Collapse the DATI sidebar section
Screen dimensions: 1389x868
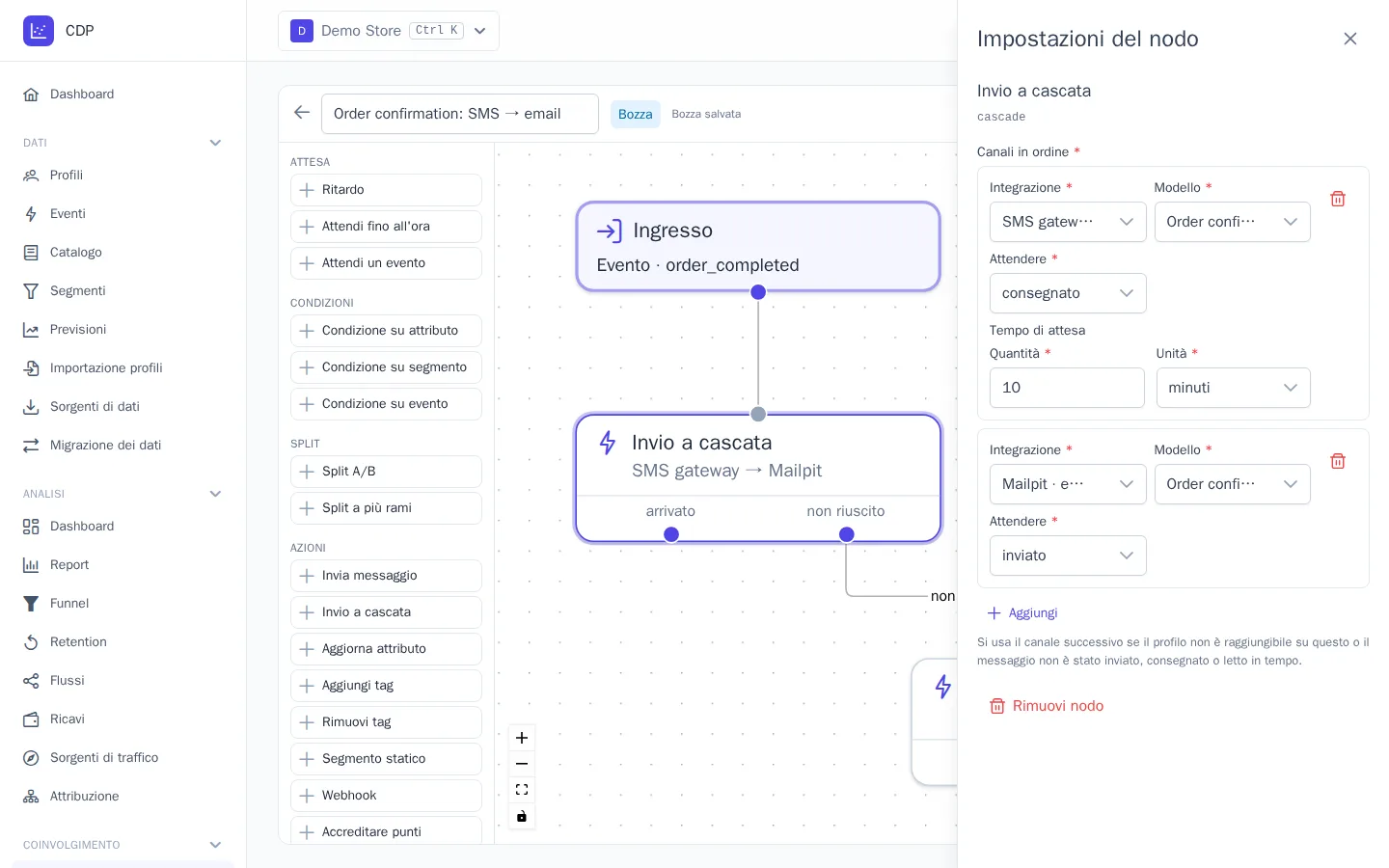pyautogui.click(x=215, y=143)
